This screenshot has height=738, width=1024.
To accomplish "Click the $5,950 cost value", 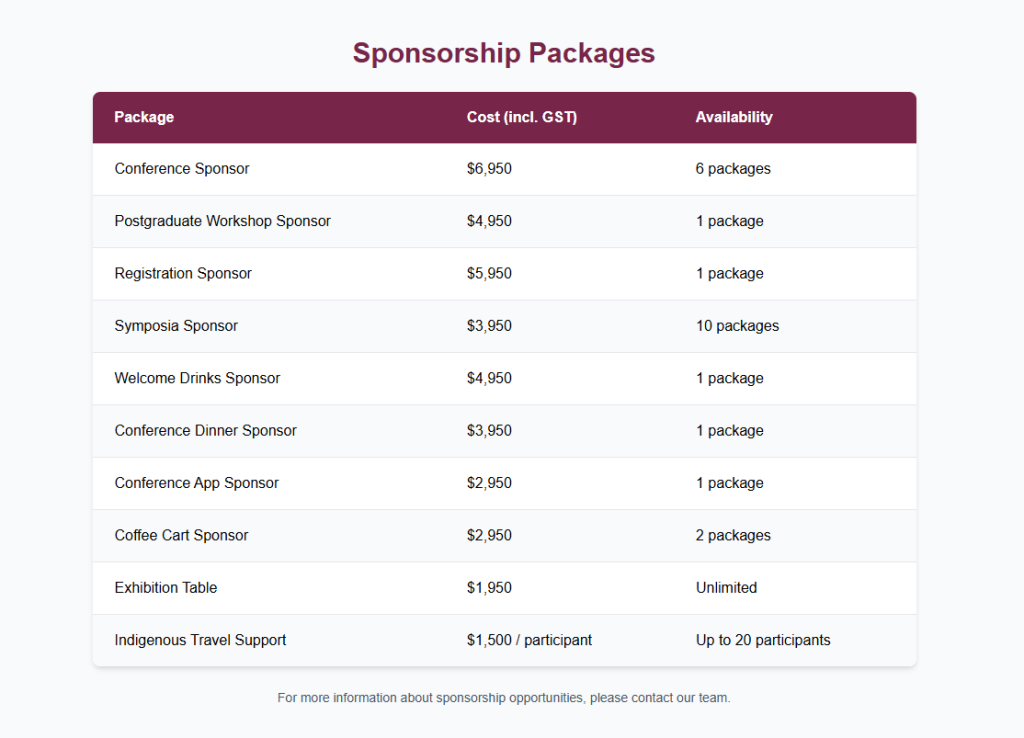I will pos(489,274).
